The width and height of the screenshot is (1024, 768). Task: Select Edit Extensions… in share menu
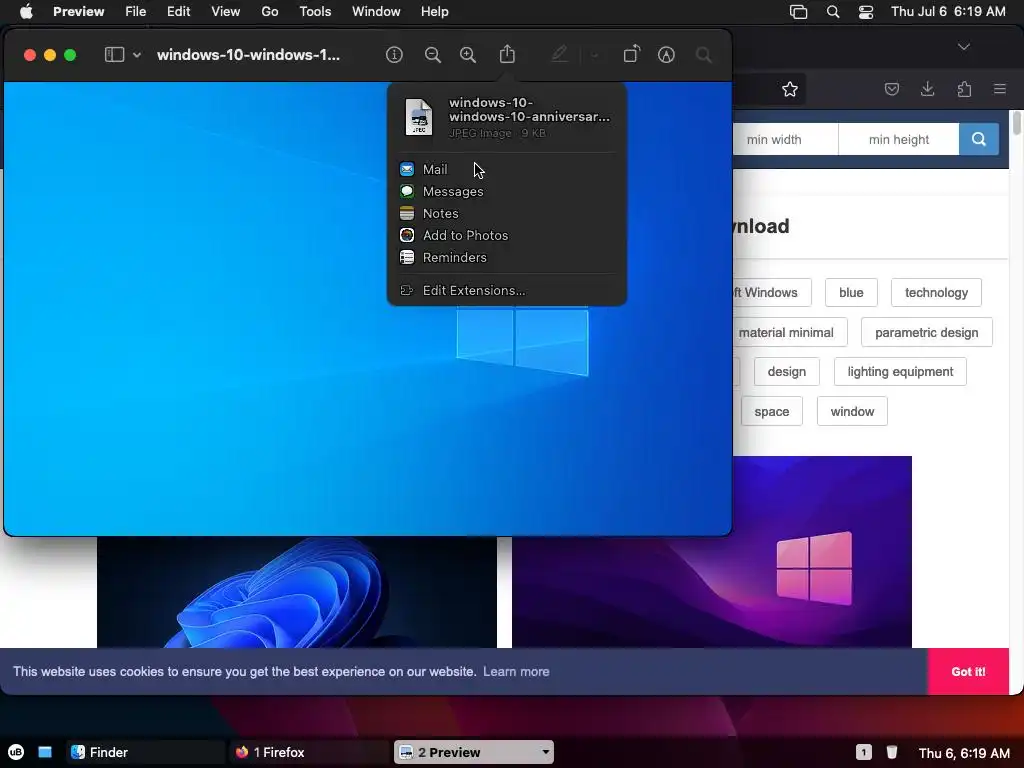tap(507, 291)
